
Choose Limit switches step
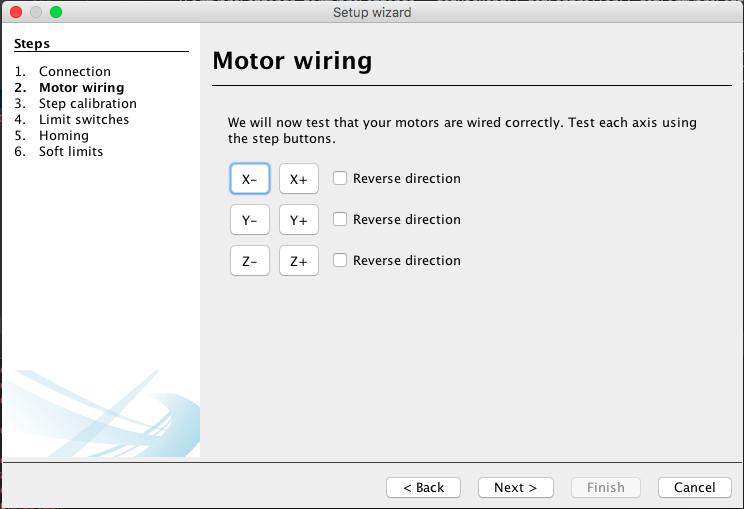[x=84, y=120]
